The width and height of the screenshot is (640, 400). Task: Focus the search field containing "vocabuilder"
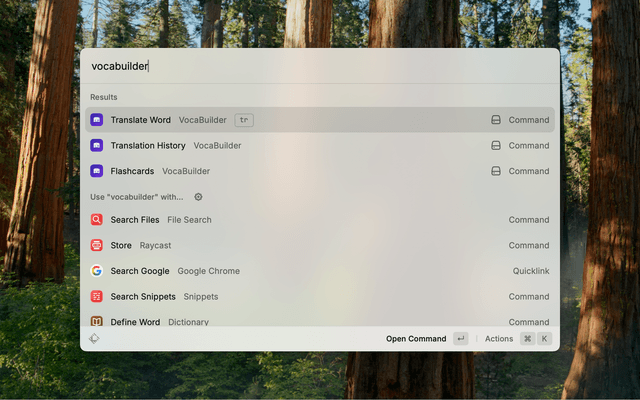[x=320, y=66]
